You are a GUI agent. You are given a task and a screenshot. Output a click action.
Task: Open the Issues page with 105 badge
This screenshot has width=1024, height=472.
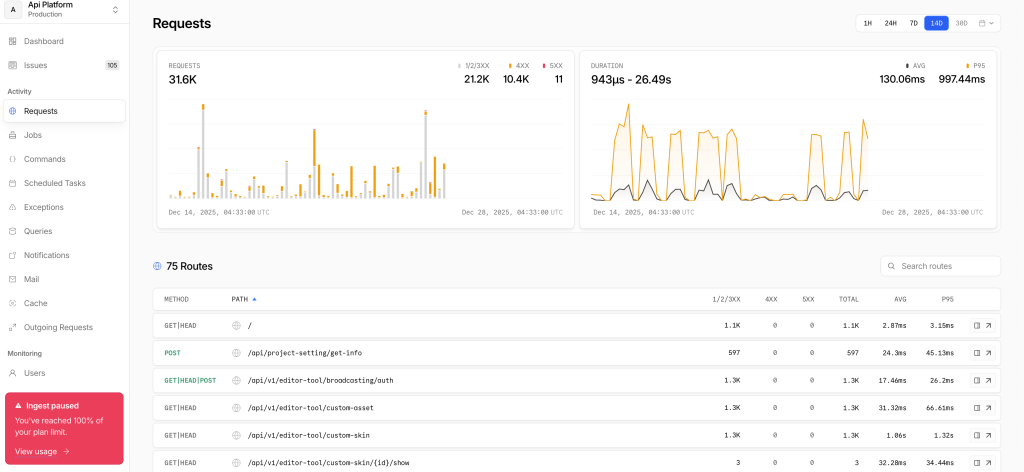(36, 65)
